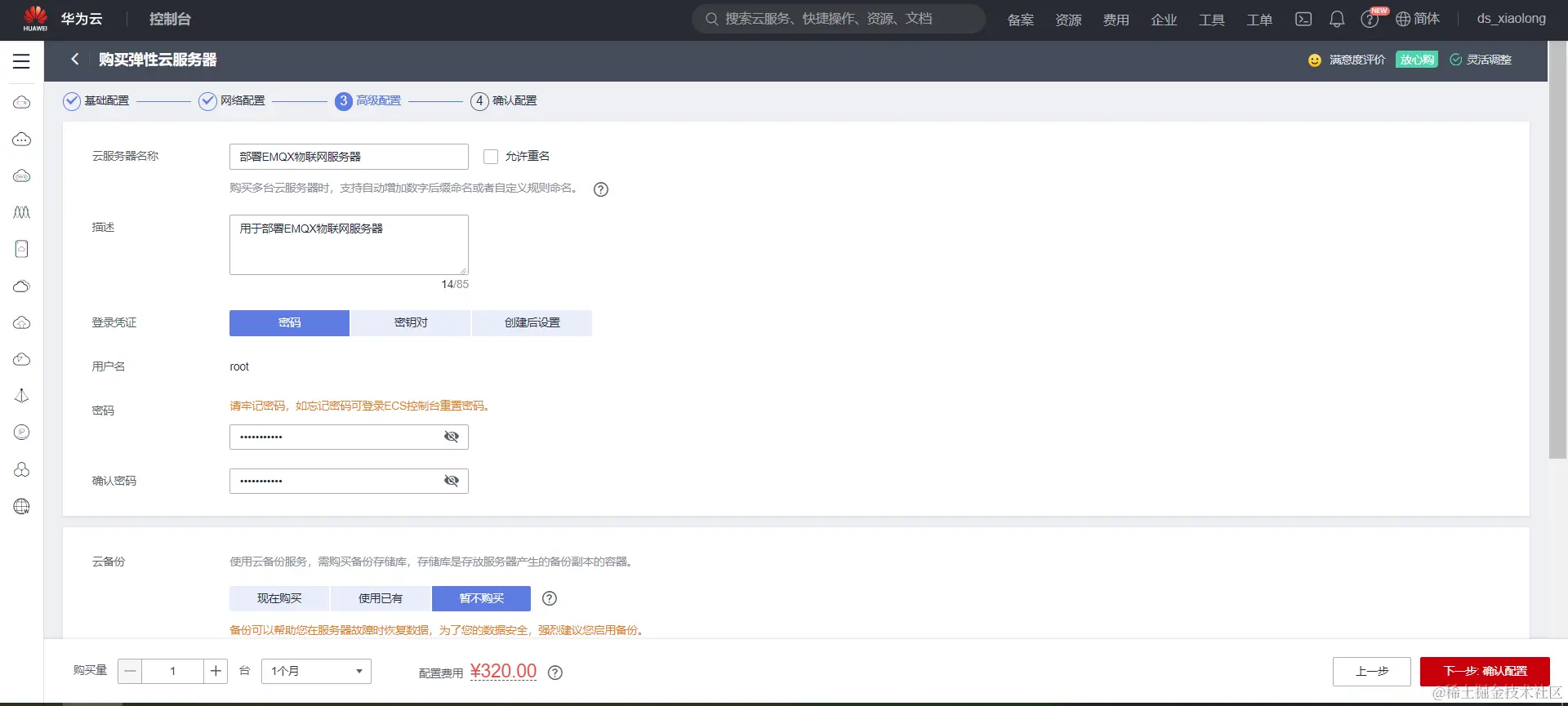
Task: Click the vertical scrollbar on the right
Action: click(1557, 250)
